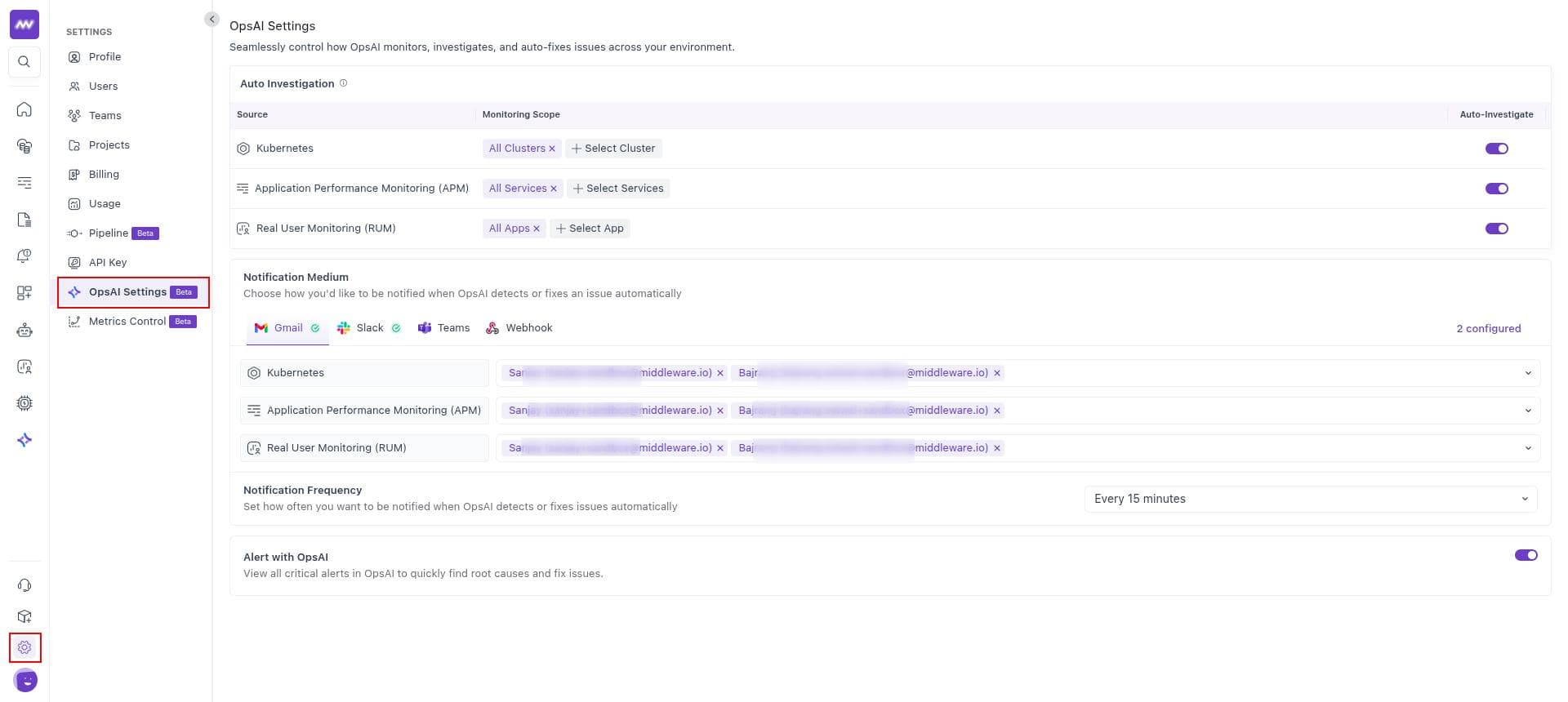Switch to the Gmail tab
The width and height of the screenshot is (1568, 702).
(x=287, y=328)
